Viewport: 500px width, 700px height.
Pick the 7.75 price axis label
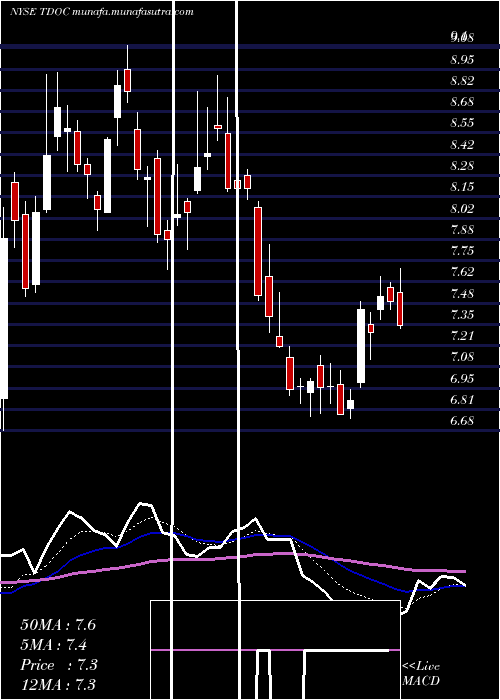tap(462, 251)
